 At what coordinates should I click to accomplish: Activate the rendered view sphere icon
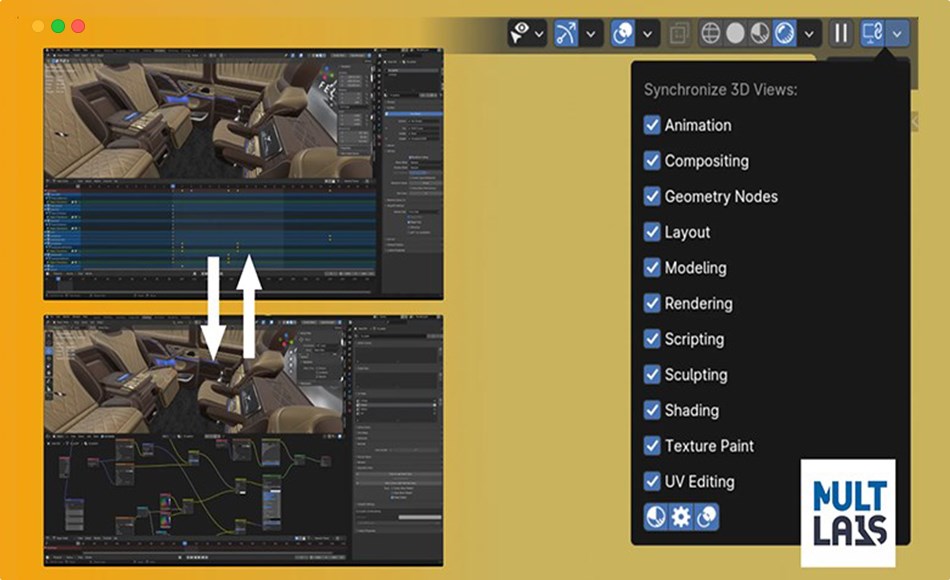pyautogui.click(x=785, y=32)
